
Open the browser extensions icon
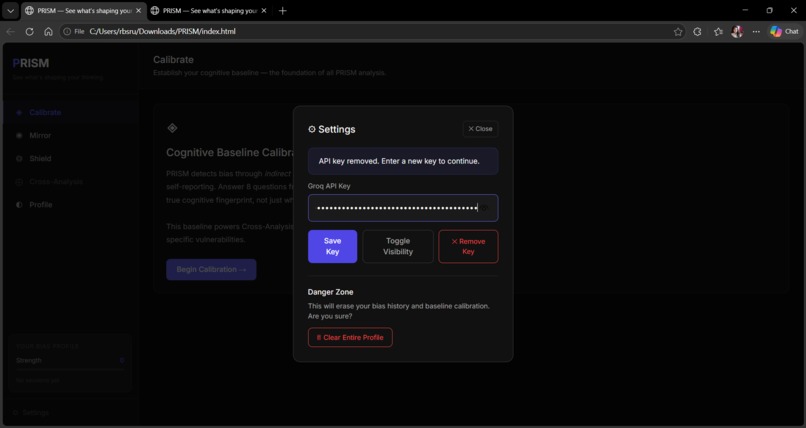pyautogui.click(x=697, y=32)
